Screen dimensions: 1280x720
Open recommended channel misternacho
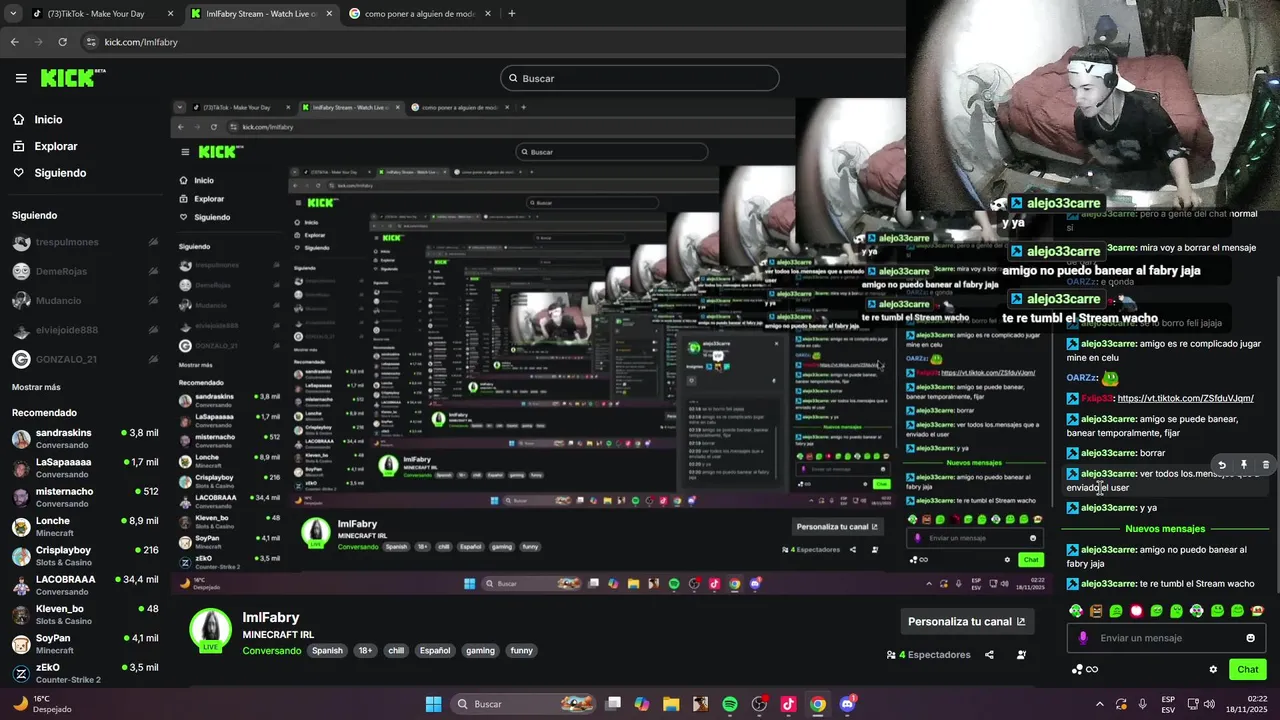click(x=85, y=497)
